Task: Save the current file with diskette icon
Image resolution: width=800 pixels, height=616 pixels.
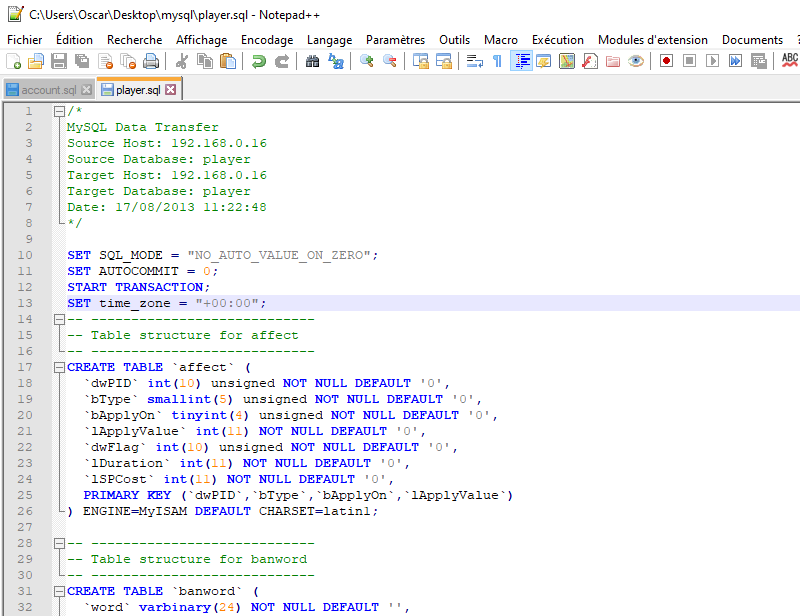Action: point(59,61)
